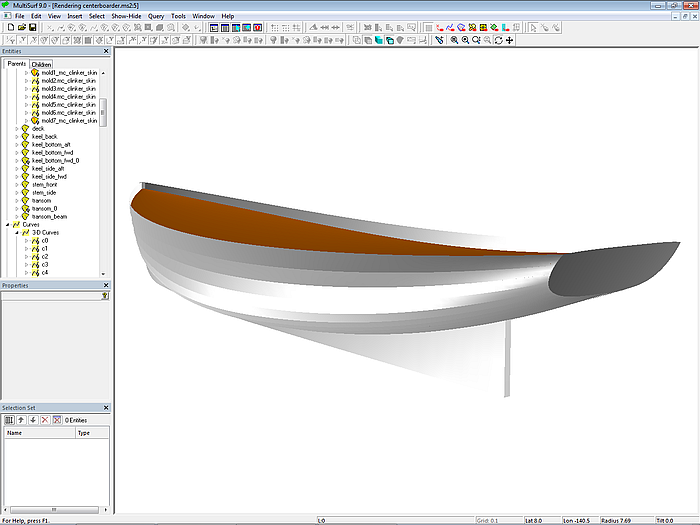Image resolution: width=700 pixels, height=525 pixels.
Task: Open the Show-Hide menu
Action: coord(126,16)
